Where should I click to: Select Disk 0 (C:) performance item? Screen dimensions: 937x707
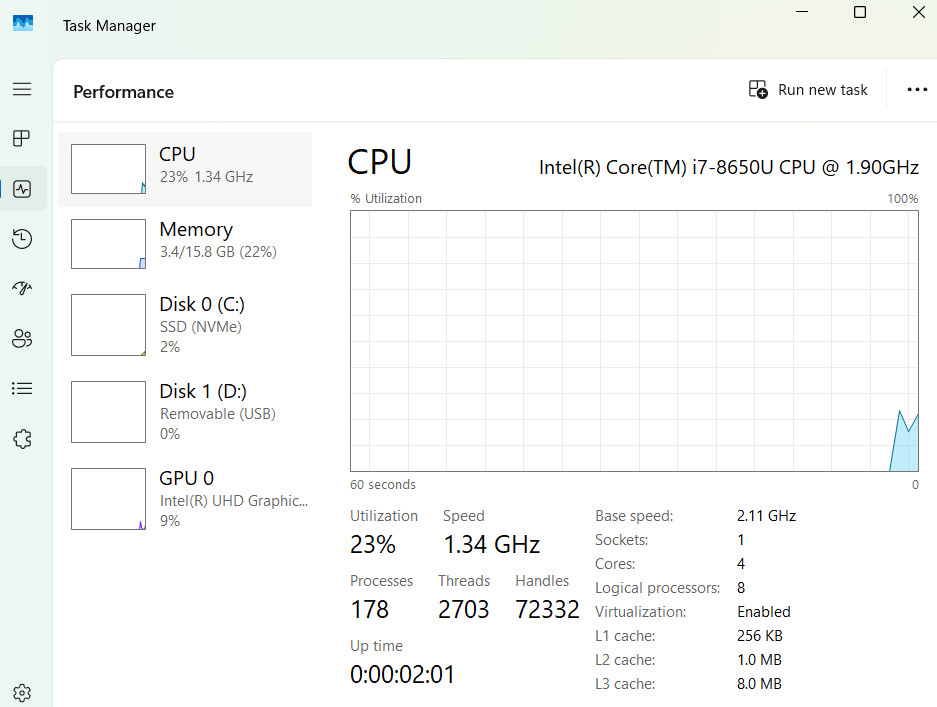pyautogui.click(x=185, y=325)
